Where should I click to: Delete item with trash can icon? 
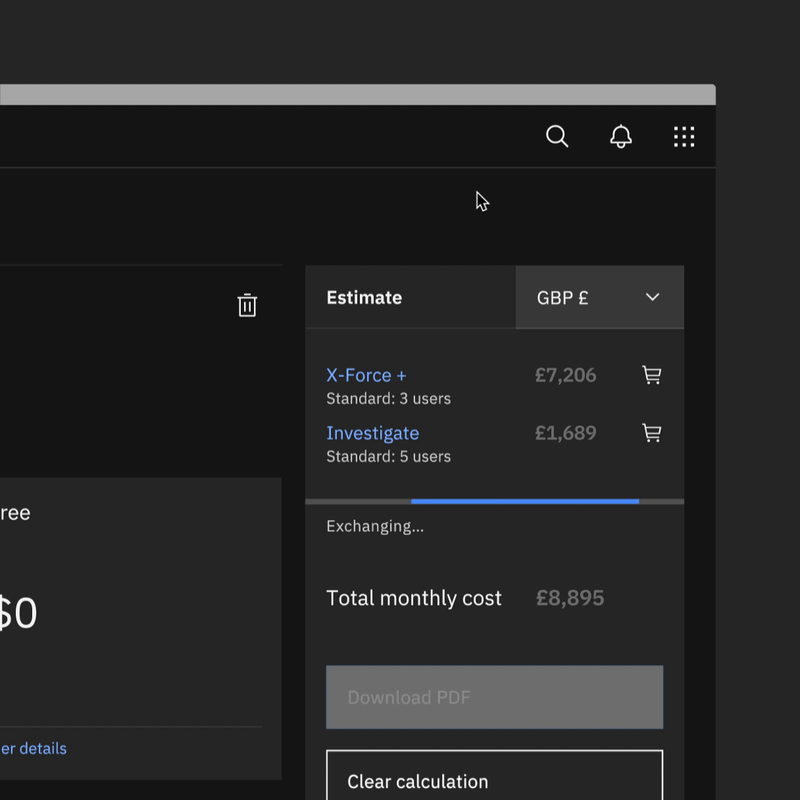point(247,305)
